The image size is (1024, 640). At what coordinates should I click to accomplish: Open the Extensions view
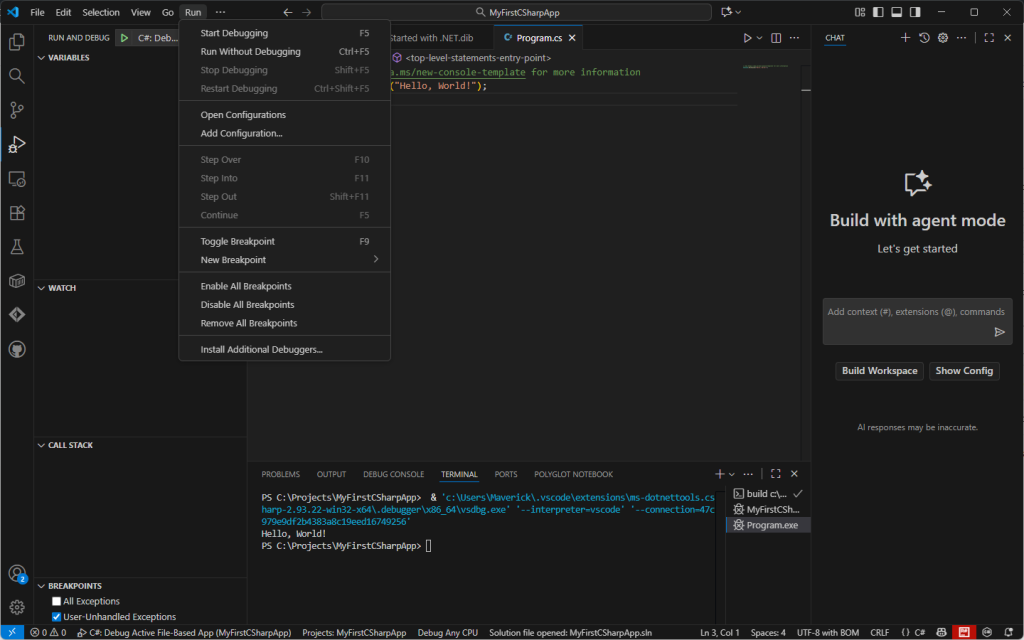(17, 213)
